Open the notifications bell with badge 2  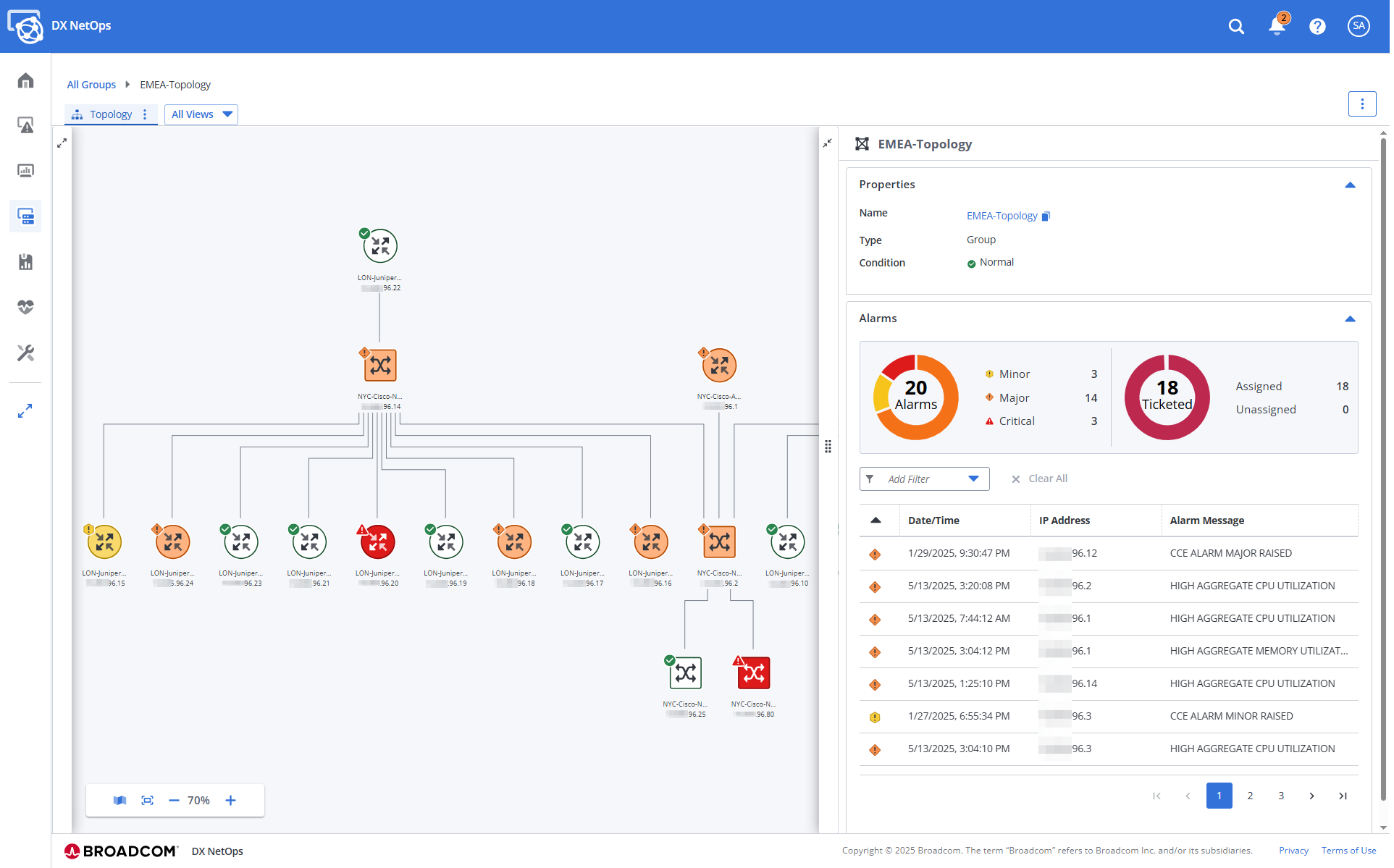point(1276,26)
